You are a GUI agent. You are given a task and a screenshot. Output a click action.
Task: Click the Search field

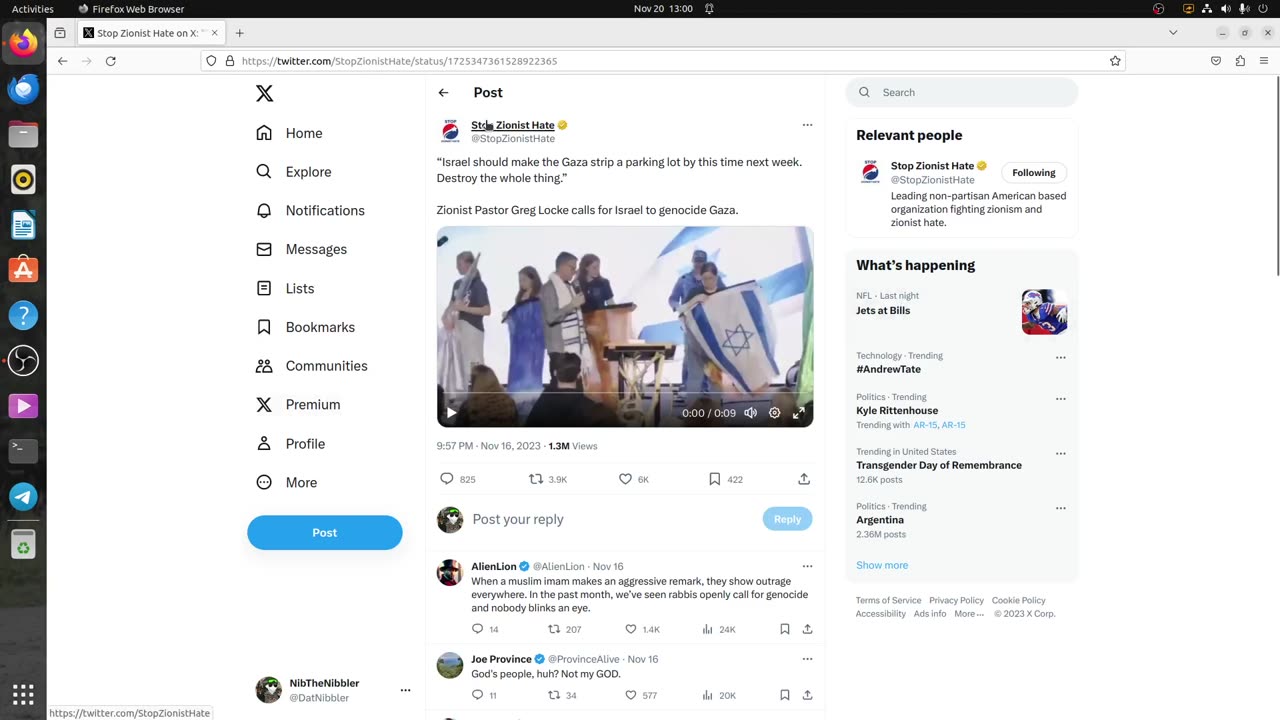[962, 92]
